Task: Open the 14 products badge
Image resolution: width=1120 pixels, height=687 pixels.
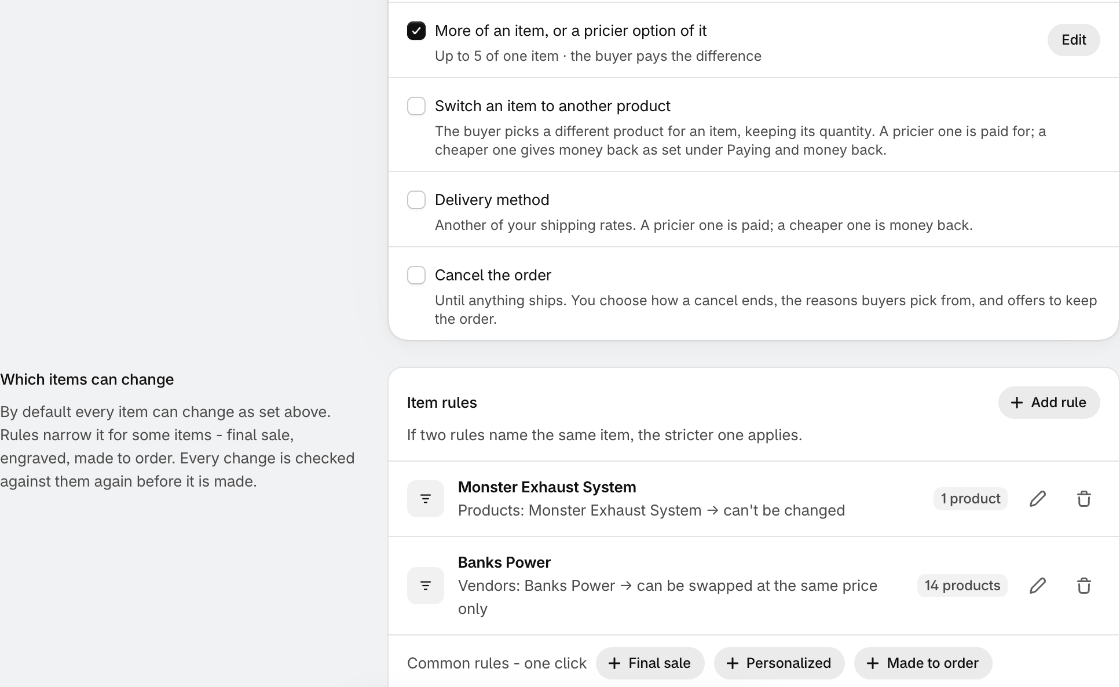Action: pos(962,586)
